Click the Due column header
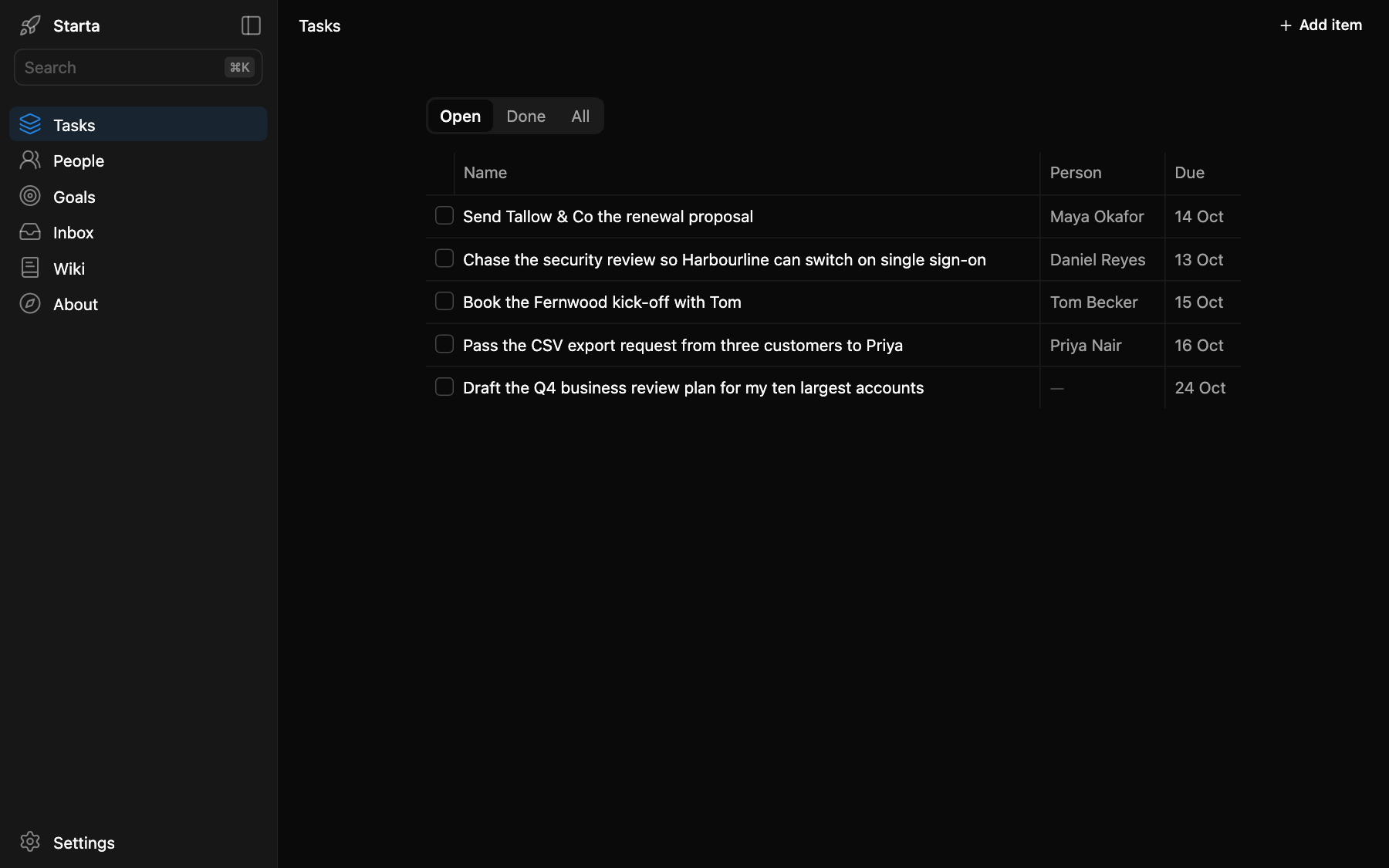The image size is (1389, 868). 1189,173
